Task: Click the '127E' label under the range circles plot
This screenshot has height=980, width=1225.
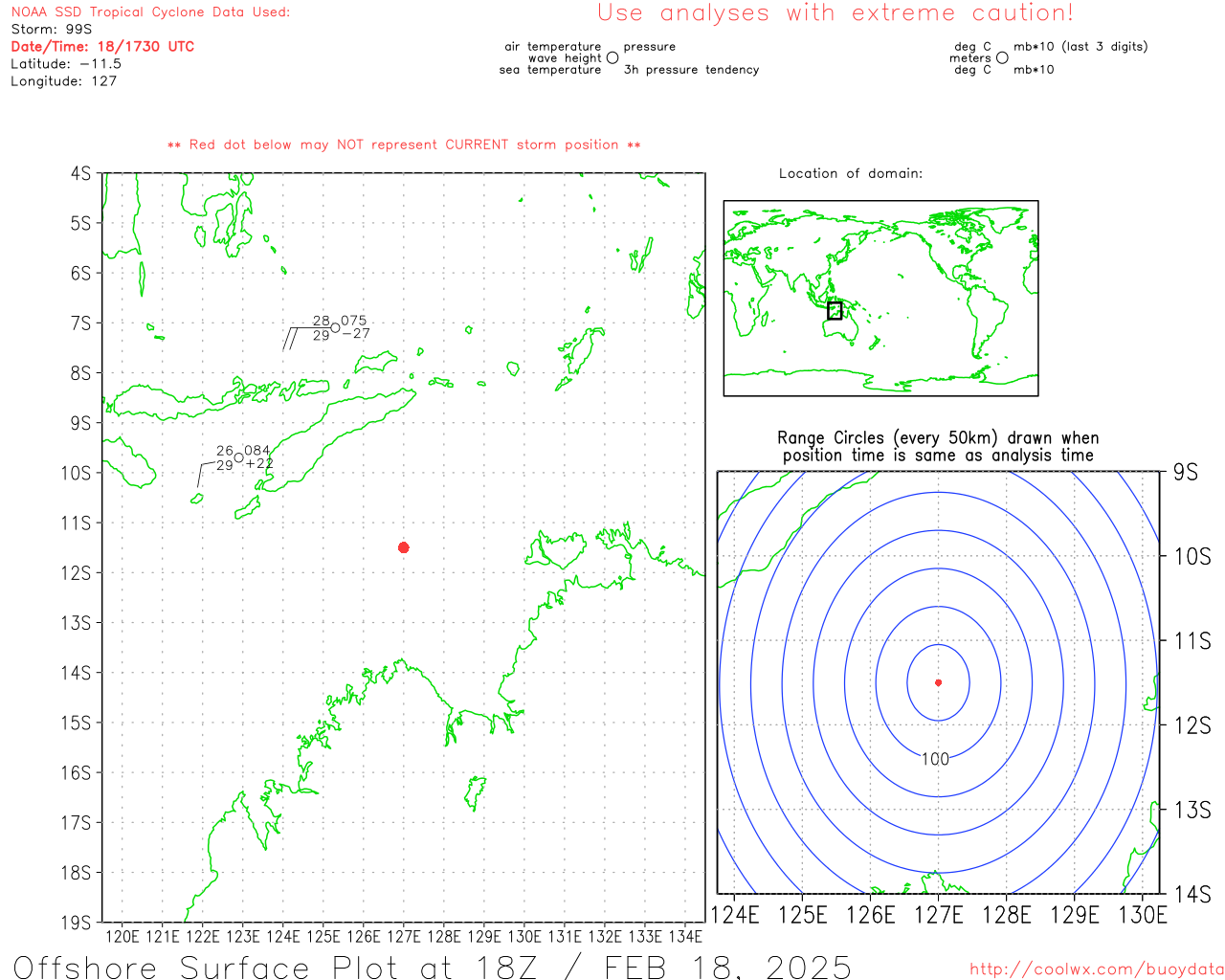Action: click(939, 915)
